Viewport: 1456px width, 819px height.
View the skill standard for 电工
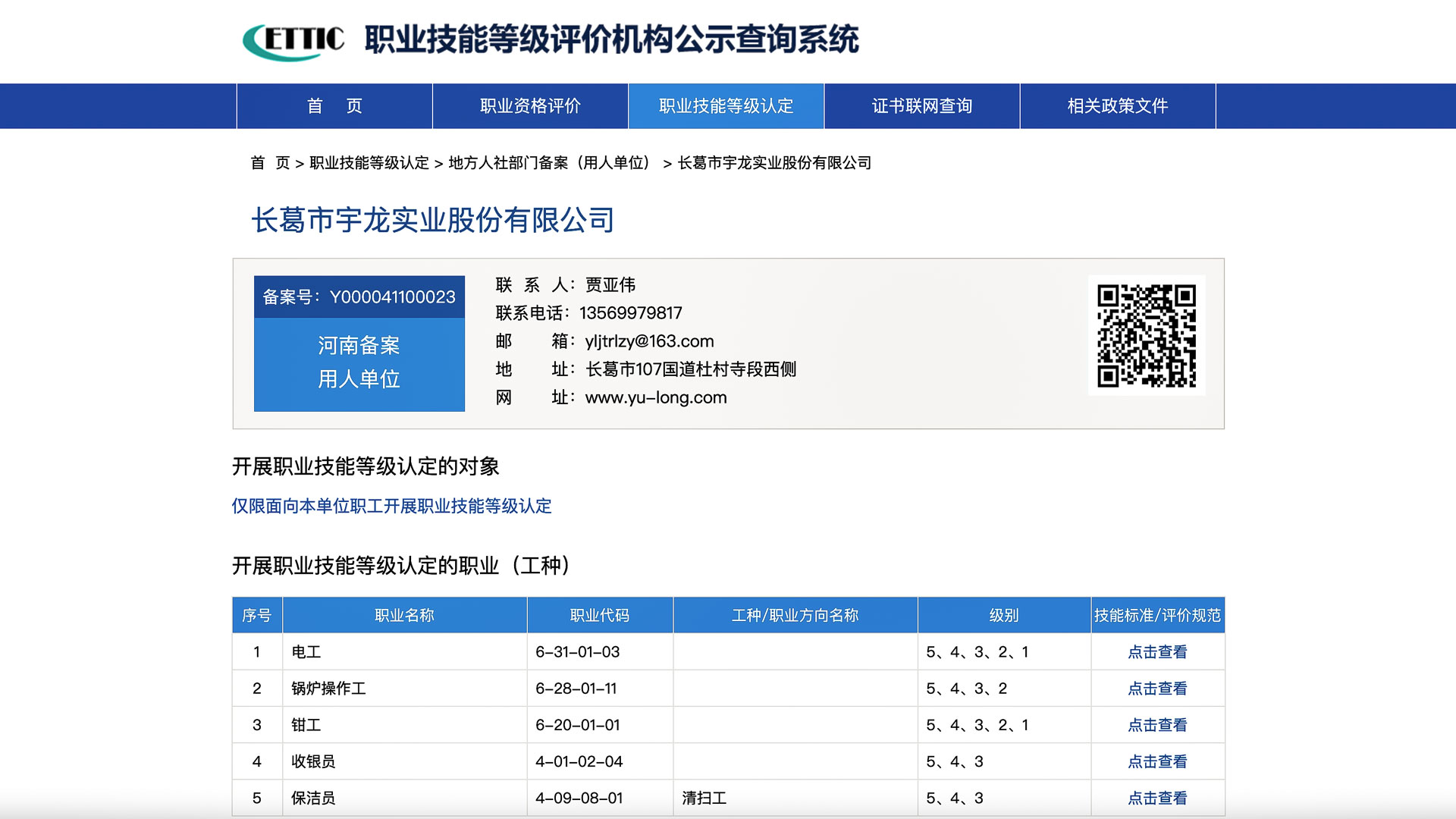point(1157,652)
